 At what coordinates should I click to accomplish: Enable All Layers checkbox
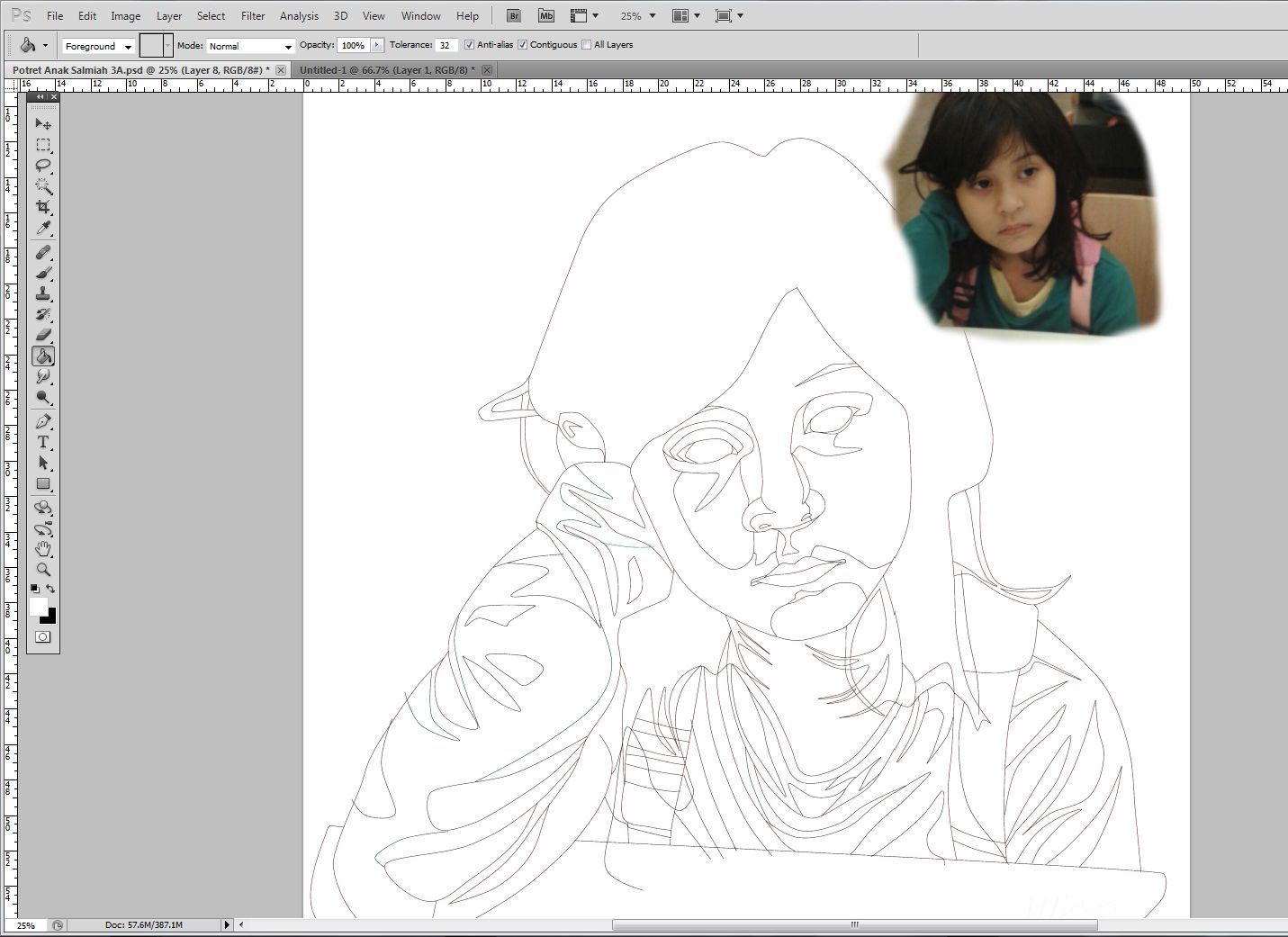(x=587, y=45)
